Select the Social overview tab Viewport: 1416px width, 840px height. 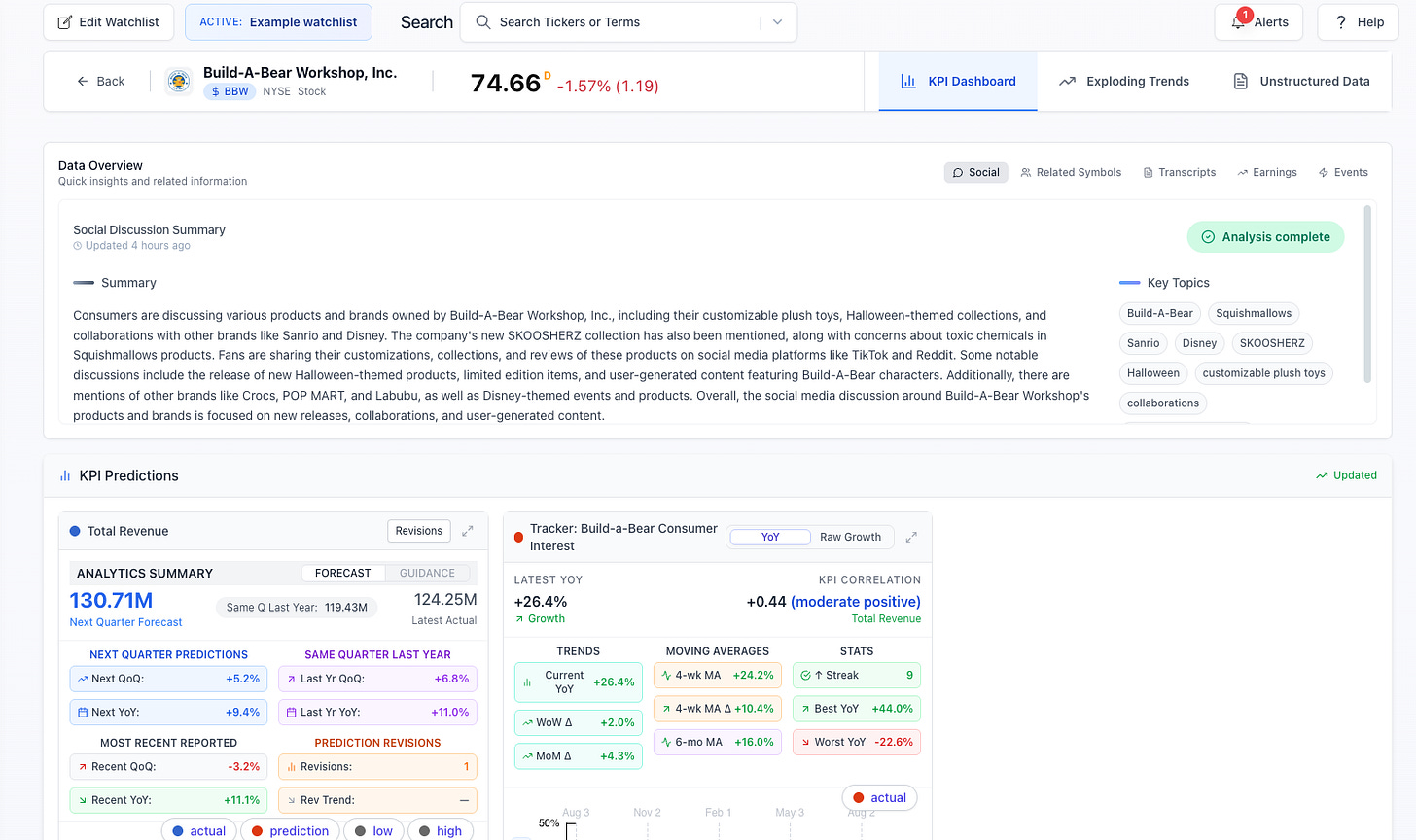pyautogui.click(x=976, y=173)
